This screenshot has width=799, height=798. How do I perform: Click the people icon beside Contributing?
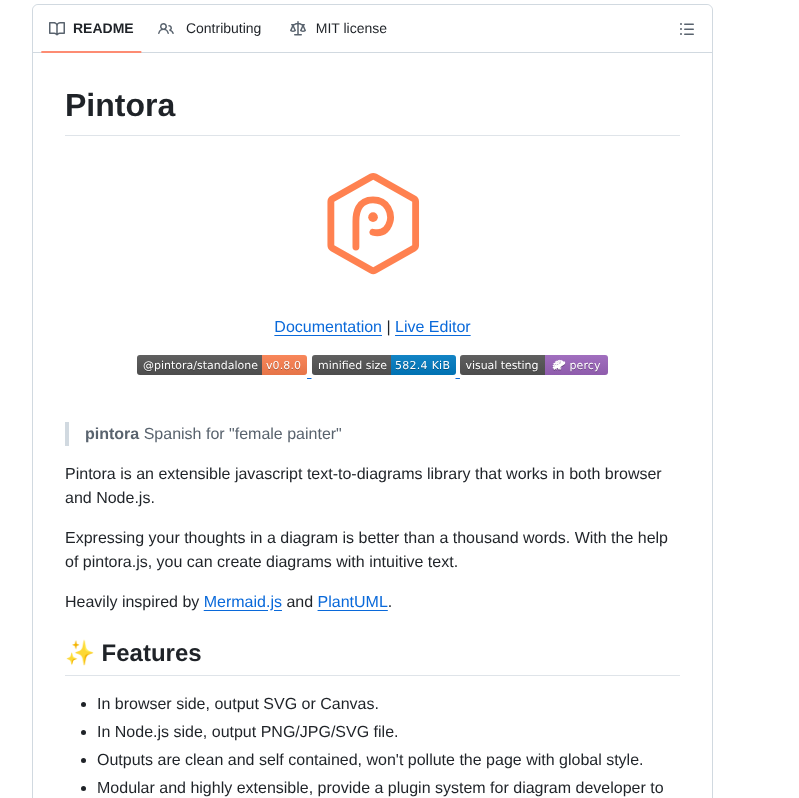click(x=166, y=29)
